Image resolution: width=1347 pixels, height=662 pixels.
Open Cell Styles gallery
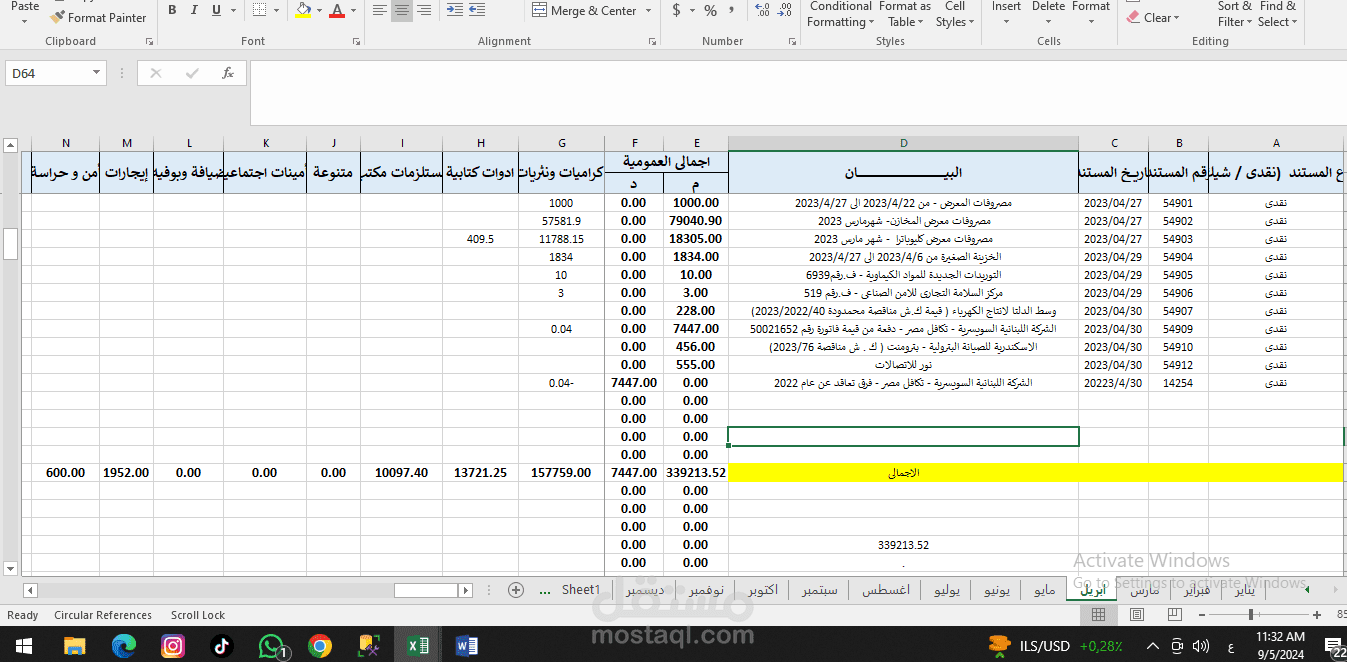[x=955, y=14]
